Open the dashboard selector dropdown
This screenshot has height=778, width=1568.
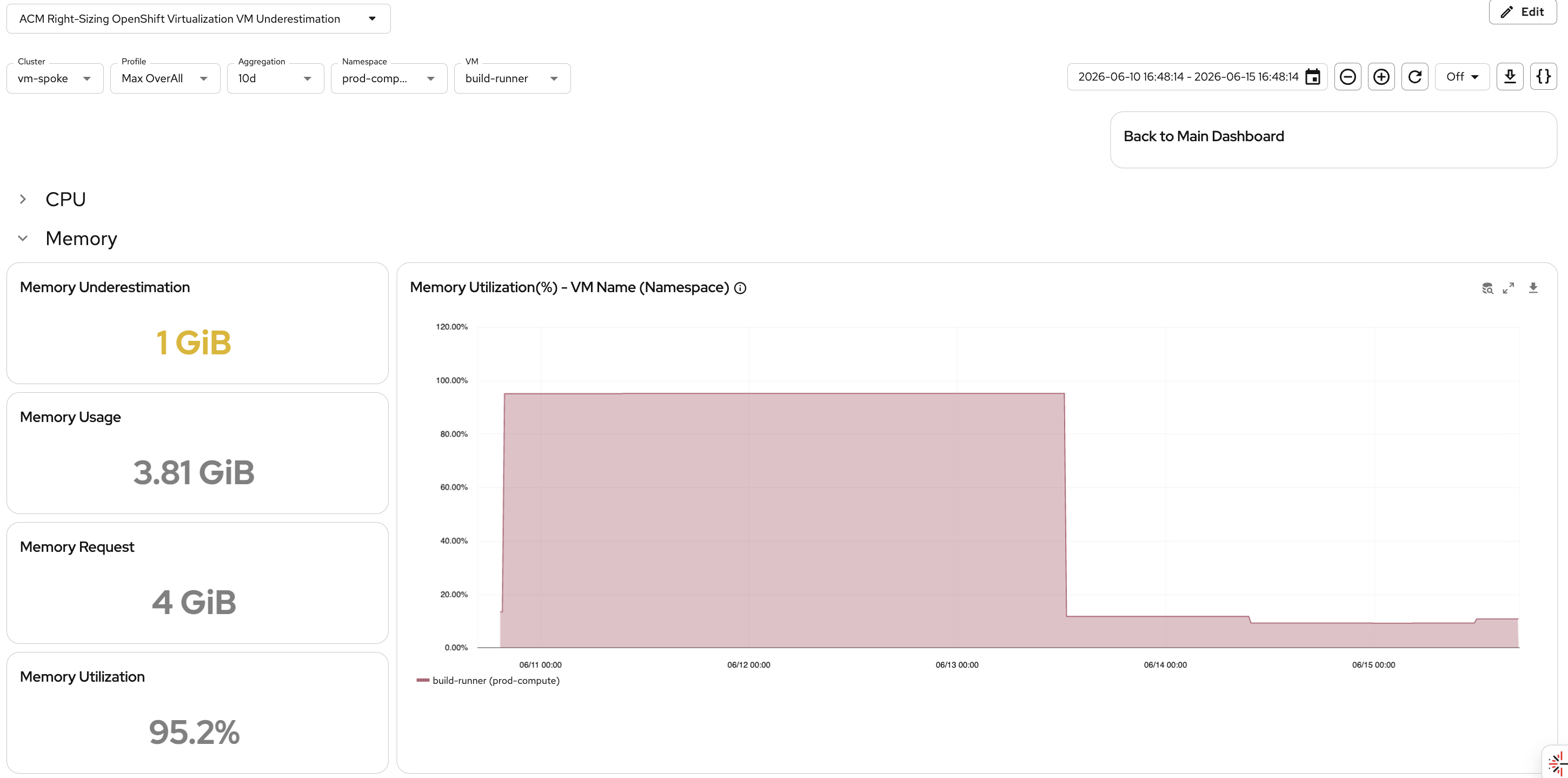coord(198,19)
